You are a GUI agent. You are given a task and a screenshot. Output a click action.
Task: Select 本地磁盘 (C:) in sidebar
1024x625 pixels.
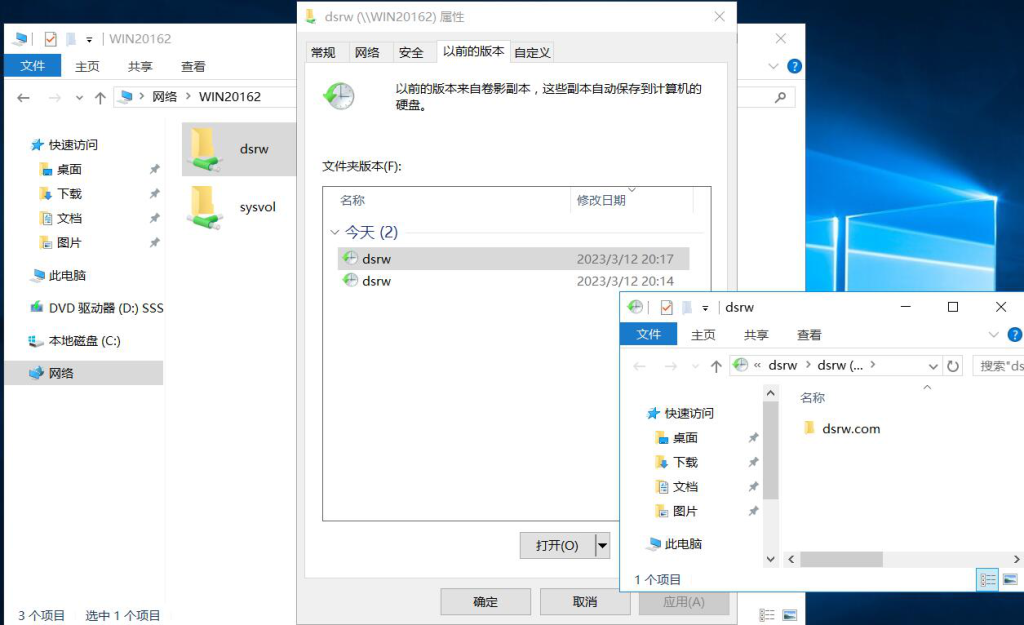76,341
